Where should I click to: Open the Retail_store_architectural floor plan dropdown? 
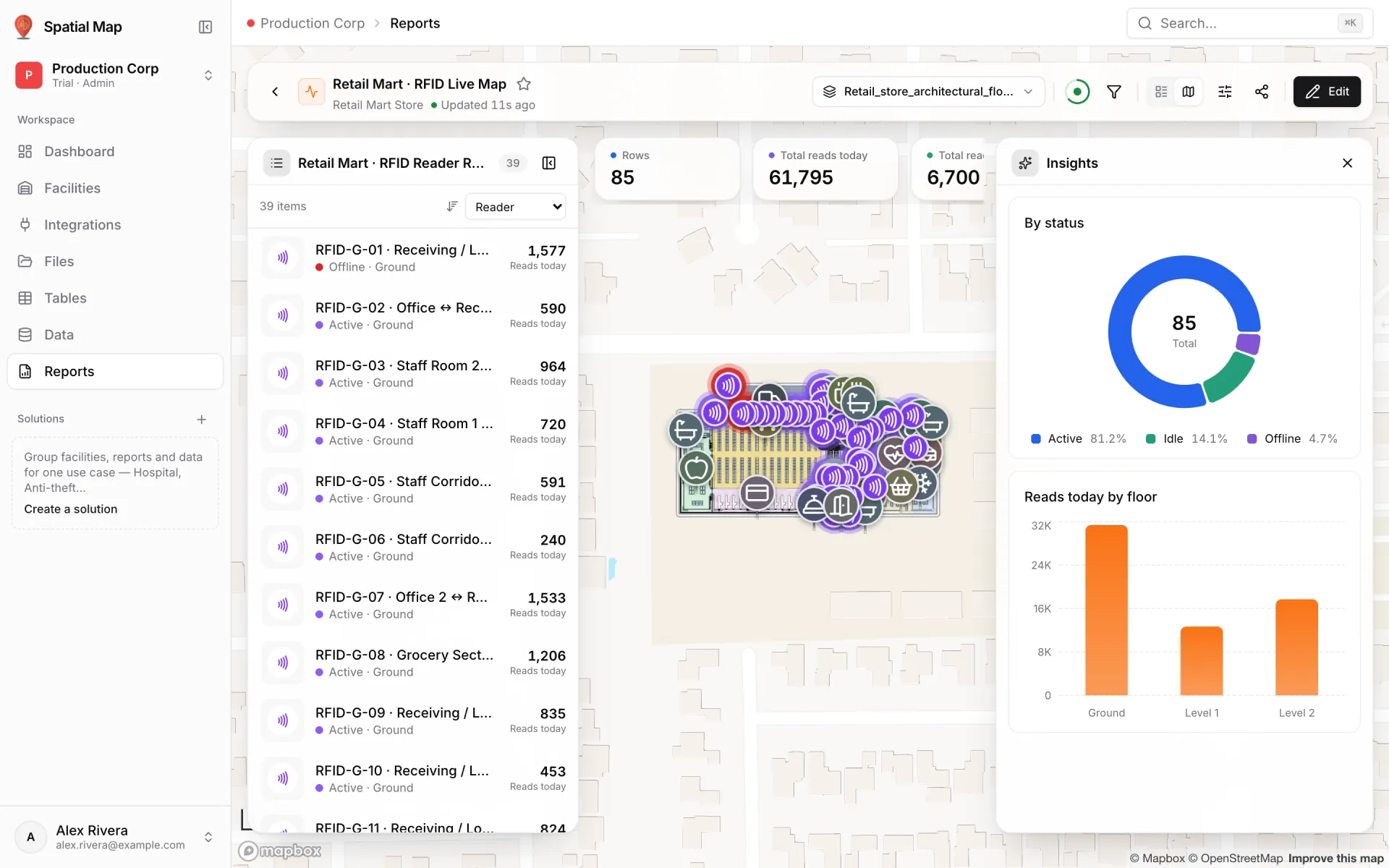click(x=929, y=91)
